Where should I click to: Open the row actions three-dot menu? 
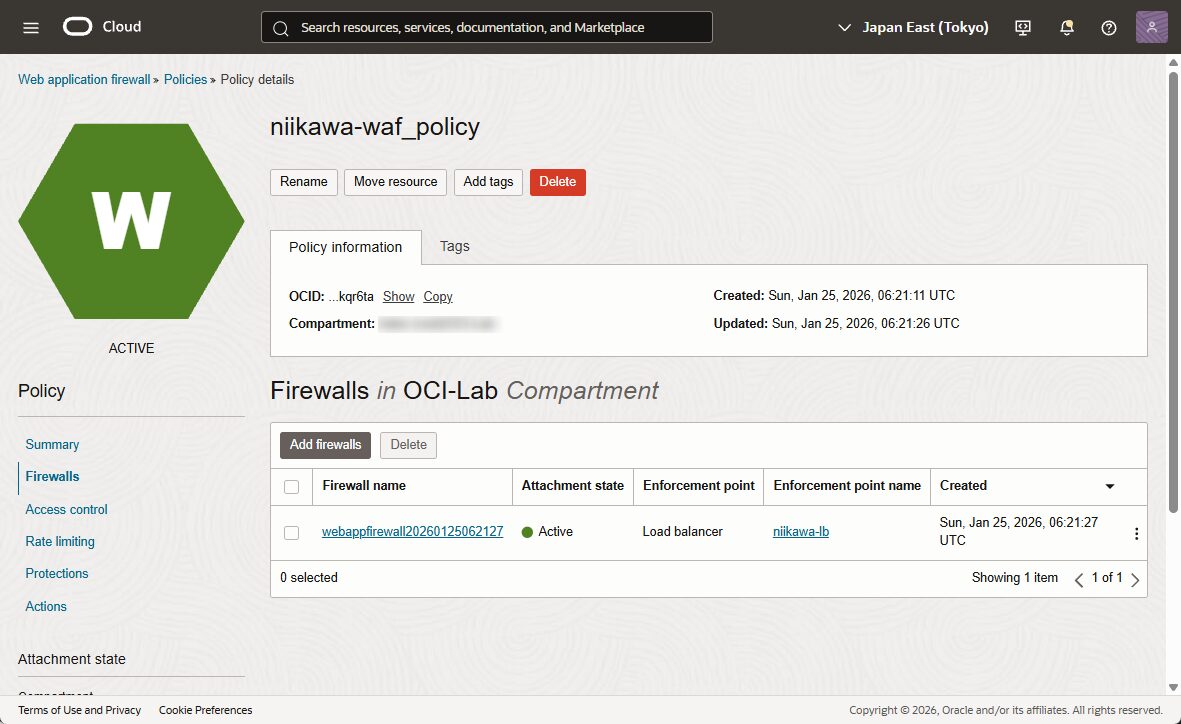pos(1136,533)
